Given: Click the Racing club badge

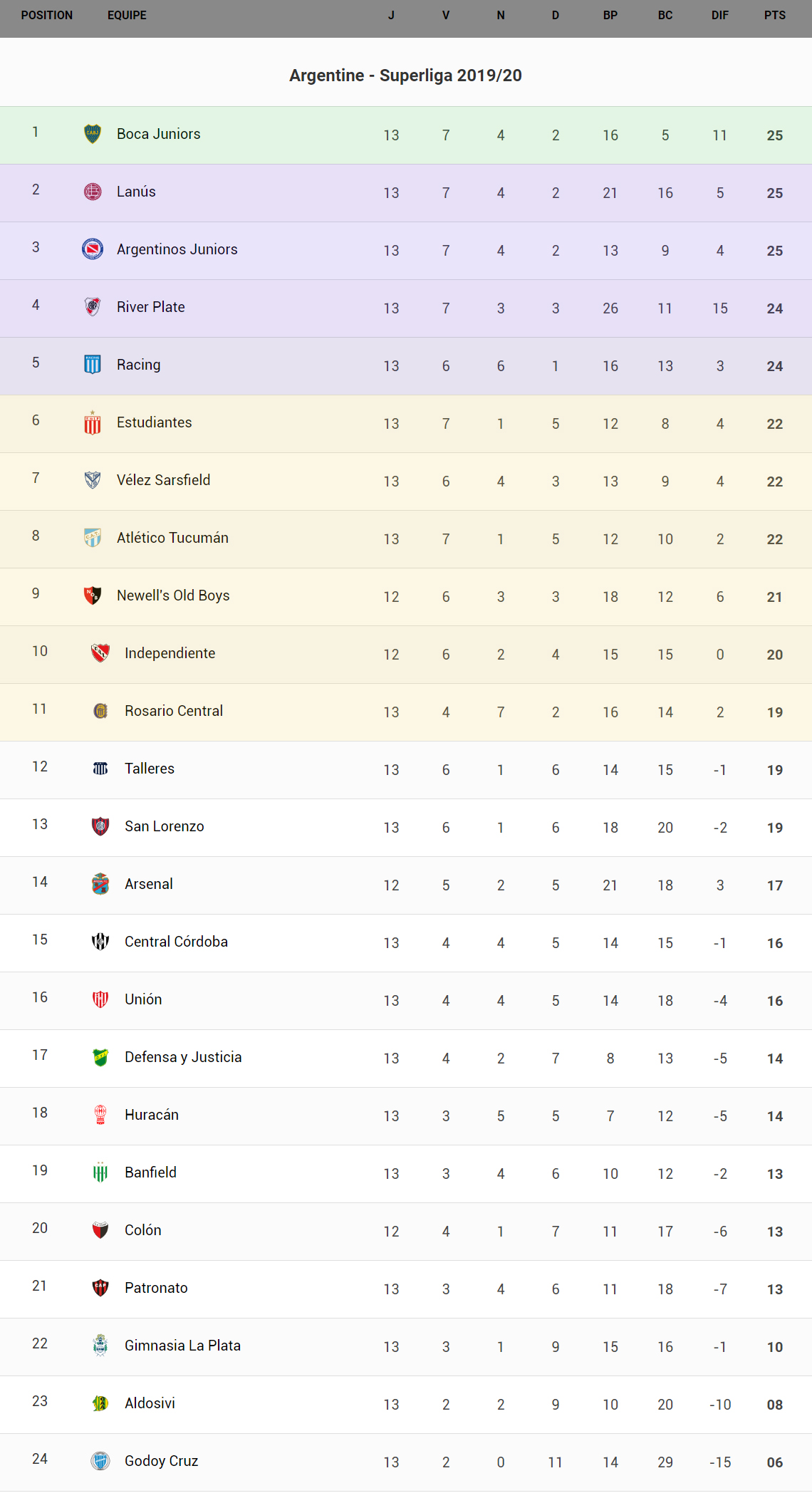Looking at the screenshot, I should (x=93, y=365).
